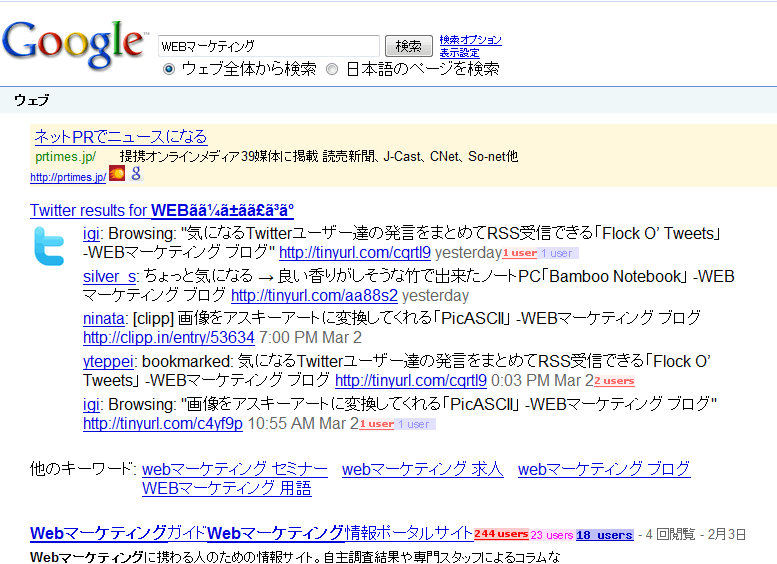
Task: Open the 表示設定 link
Action: (459, 53)
